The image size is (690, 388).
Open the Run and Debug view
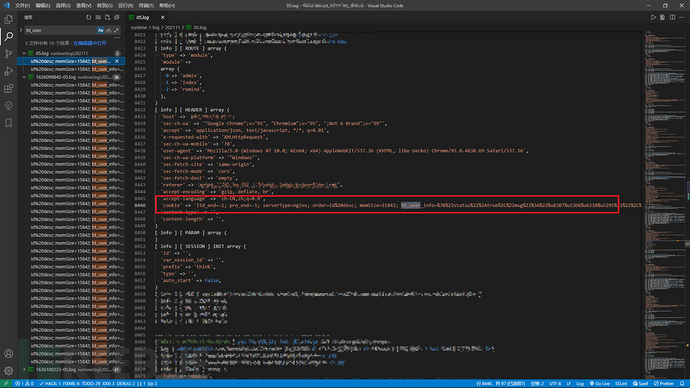tap(8, 71)
